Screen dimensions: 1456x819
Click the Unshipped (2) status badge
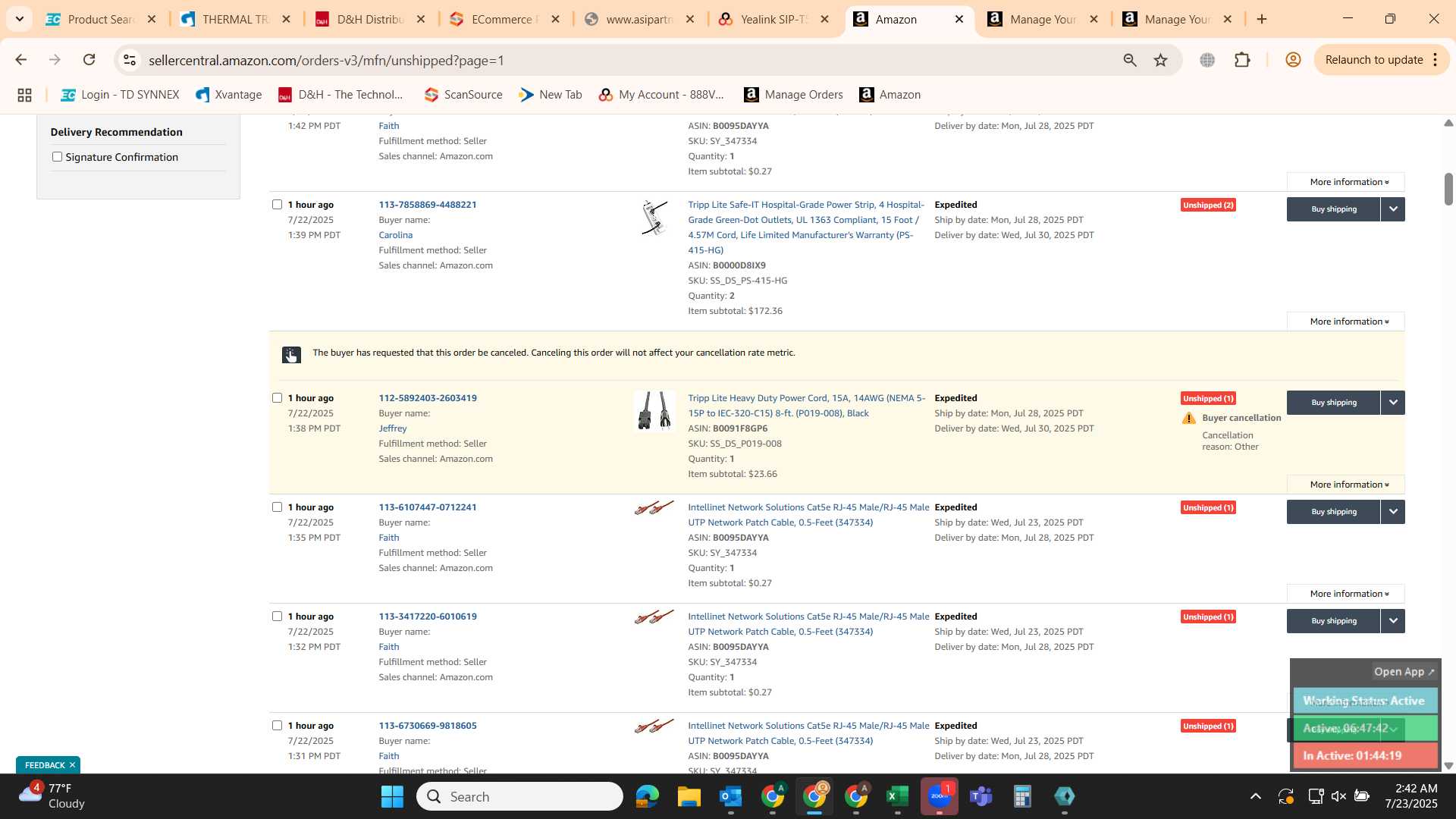(1208, 206)
